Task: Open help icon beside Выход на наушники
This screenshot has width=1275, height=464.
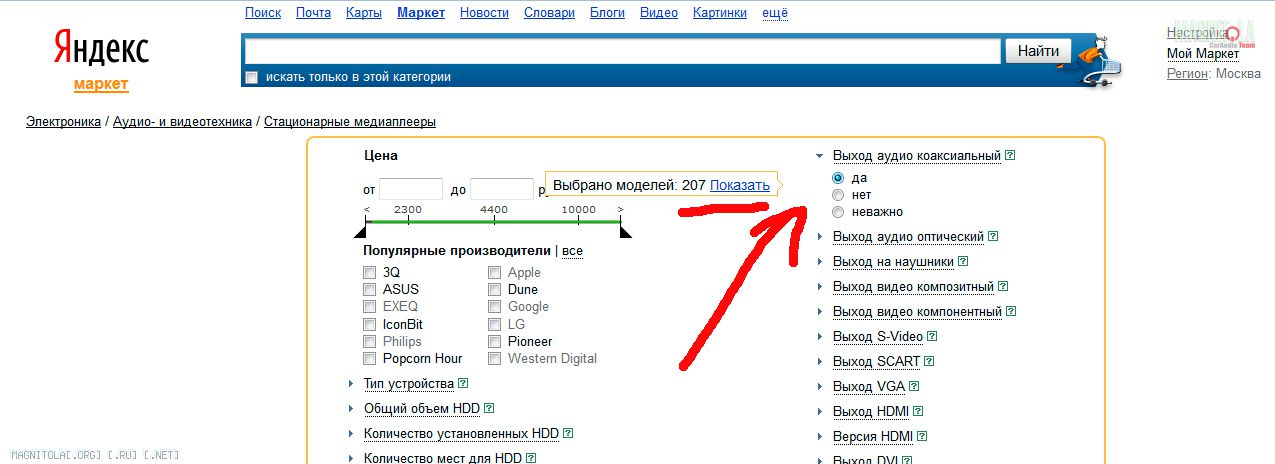Action: click(x=963, y=261)
